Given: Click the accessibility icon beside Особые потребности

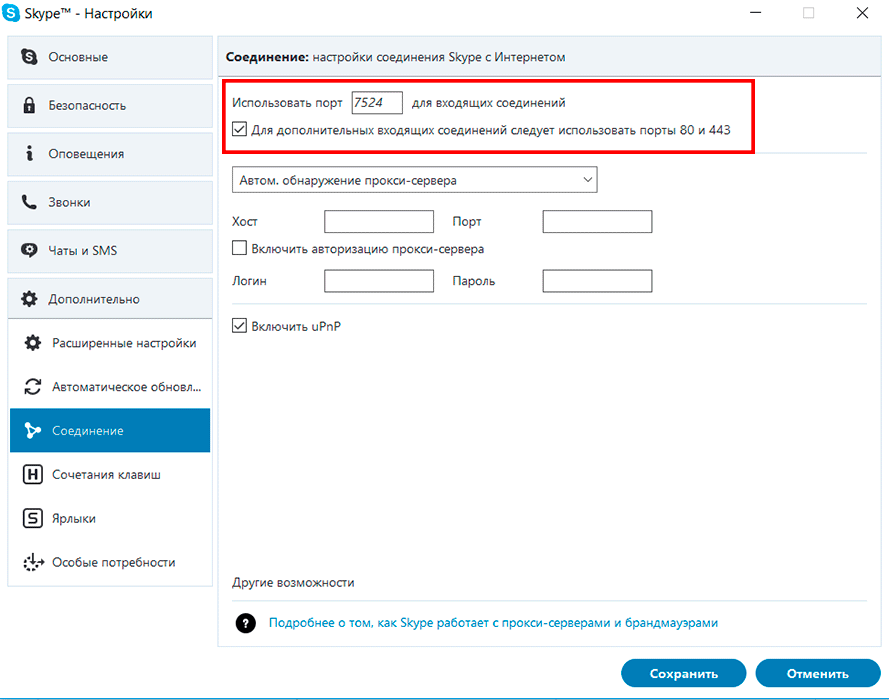Looking at the screenshot, I should (33, 562).
